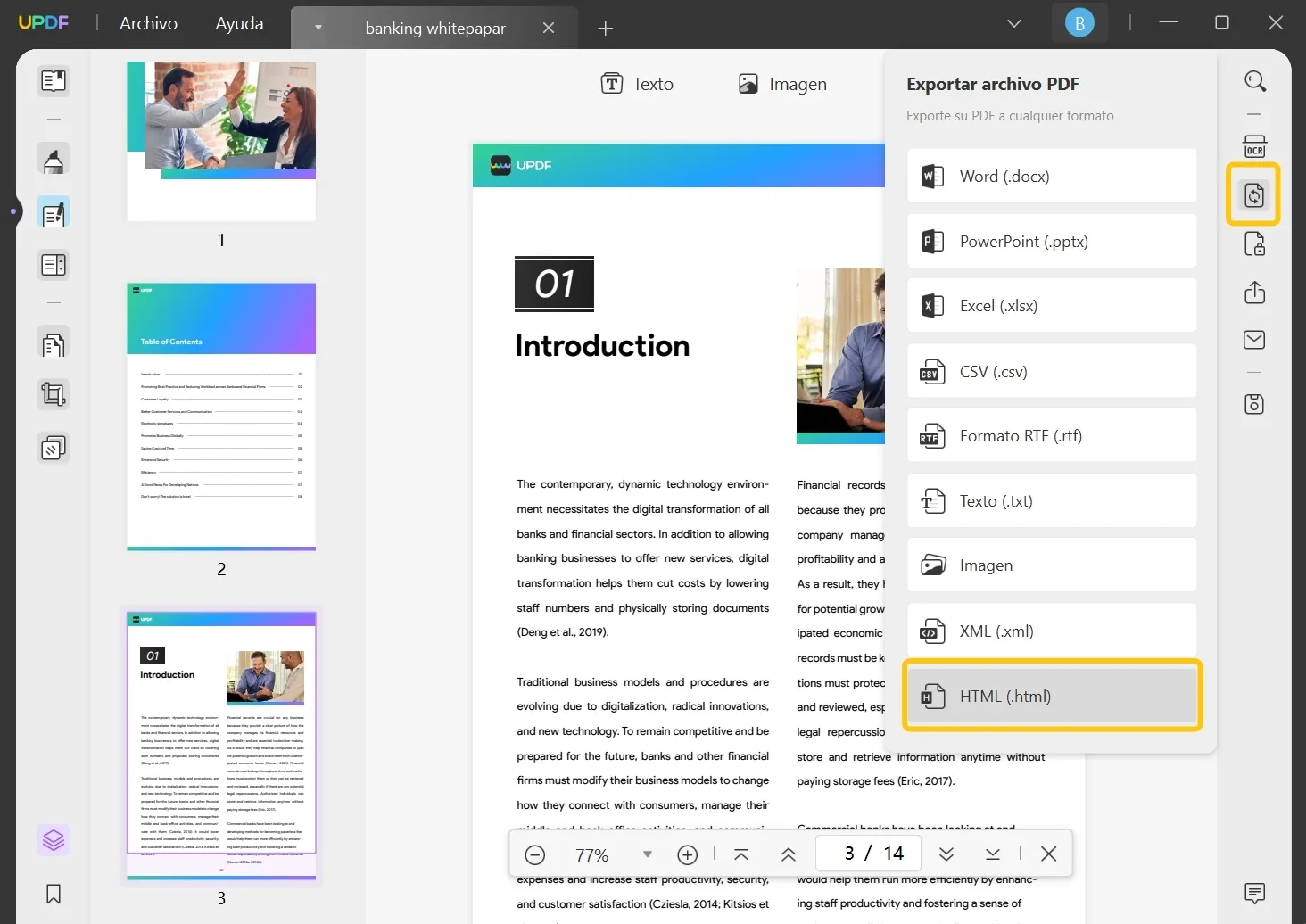Viewport: 1306px width, 924px height.
Task: Save the document with the disk icon
Action: pyautogui.click(x=1255, y=405)
